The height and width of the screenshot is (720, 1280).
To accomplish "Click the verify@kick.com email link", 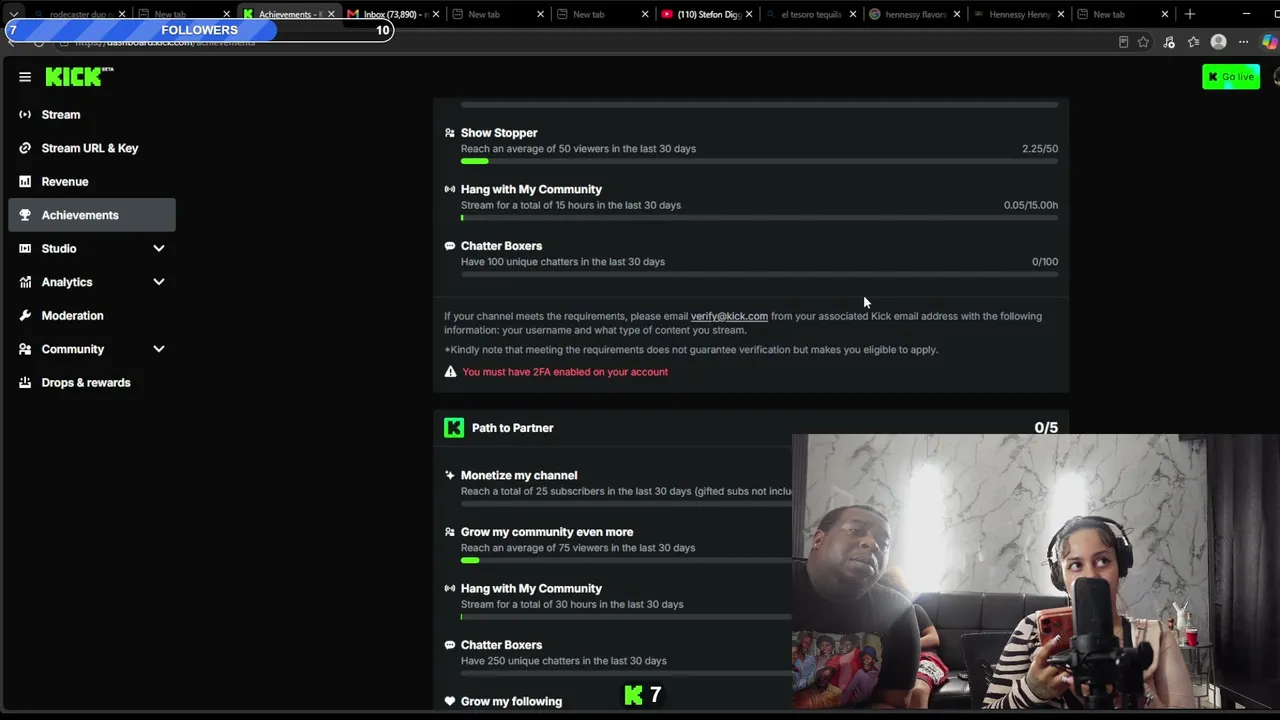I will click(729, 316).
